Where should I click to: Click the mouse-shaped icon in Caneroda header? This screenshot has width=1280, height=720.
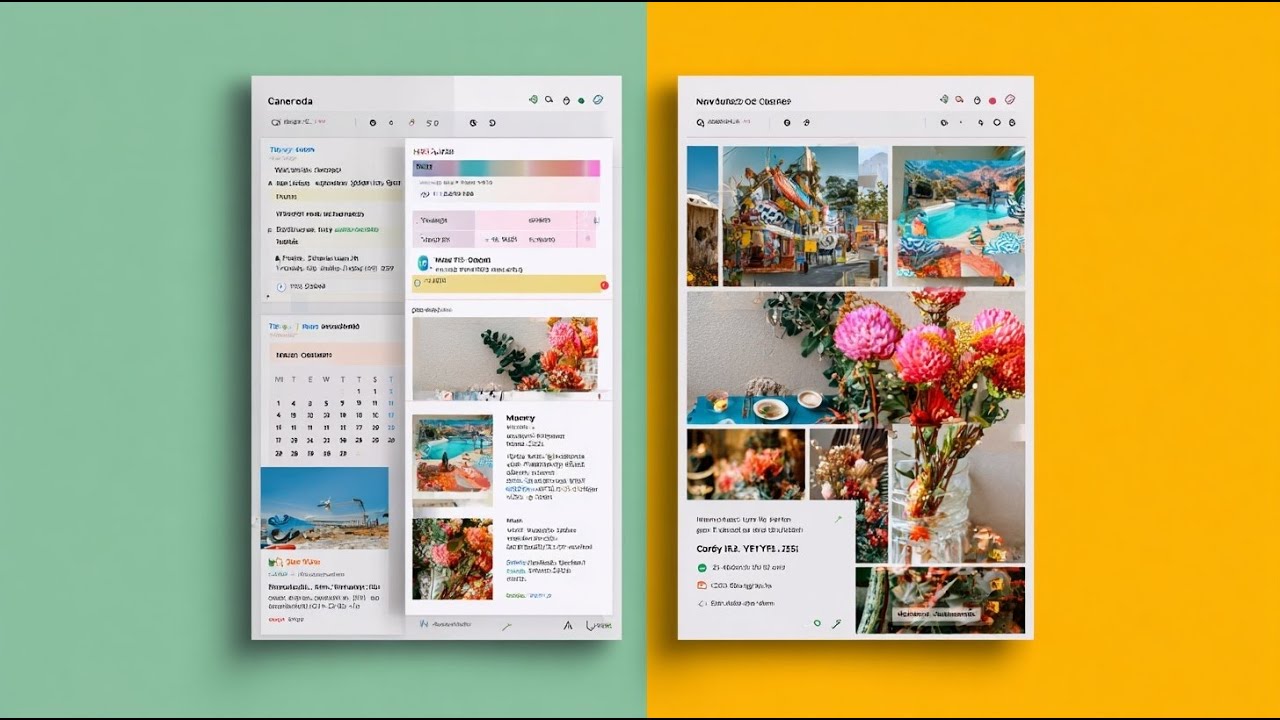(566, 100)
